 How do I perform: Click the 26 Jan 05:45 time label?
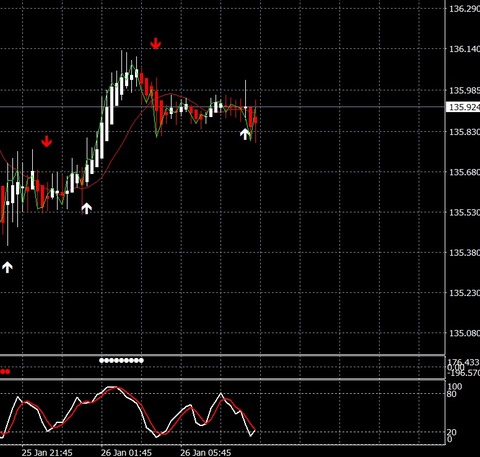[x=206, y=452]
